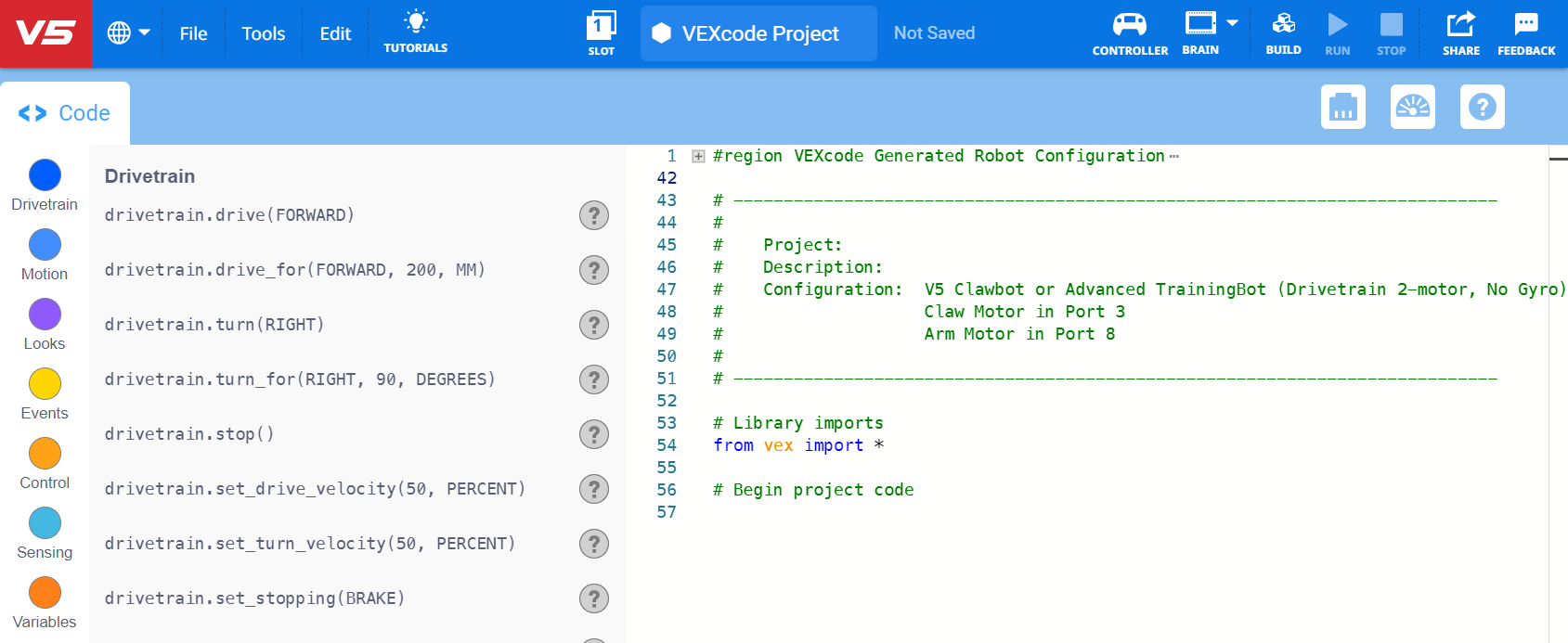Open the globe language dropdown
Screen dimensions: 1568x643
pos(128,33)
